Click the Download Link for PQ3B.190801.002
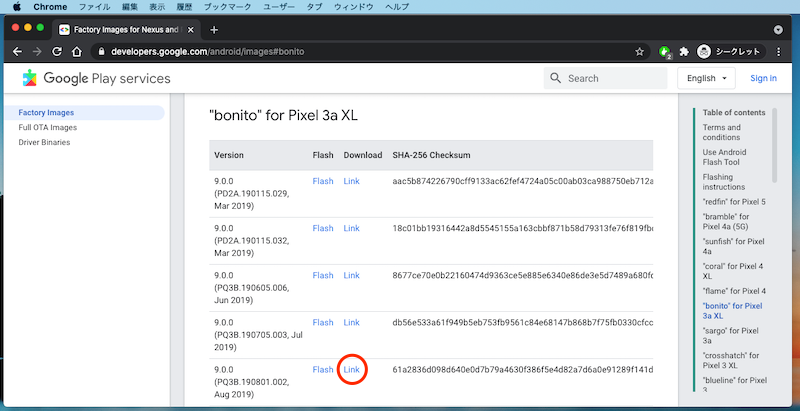Image resolution: width=800 pixels, height=411 pixels. (351, 370)
